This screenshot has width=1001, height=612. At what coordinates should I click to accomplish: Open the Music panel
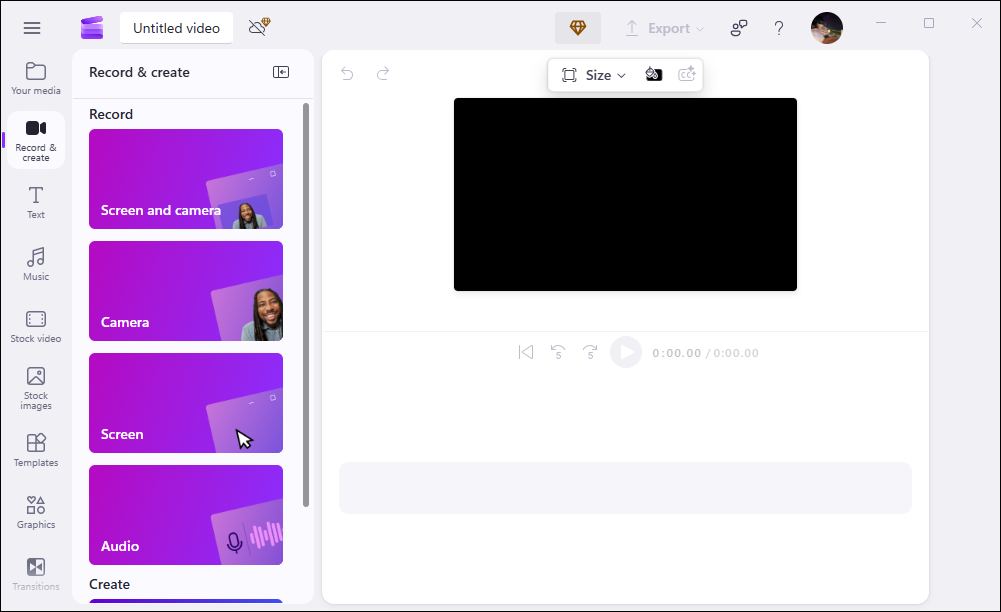point(35,263)
